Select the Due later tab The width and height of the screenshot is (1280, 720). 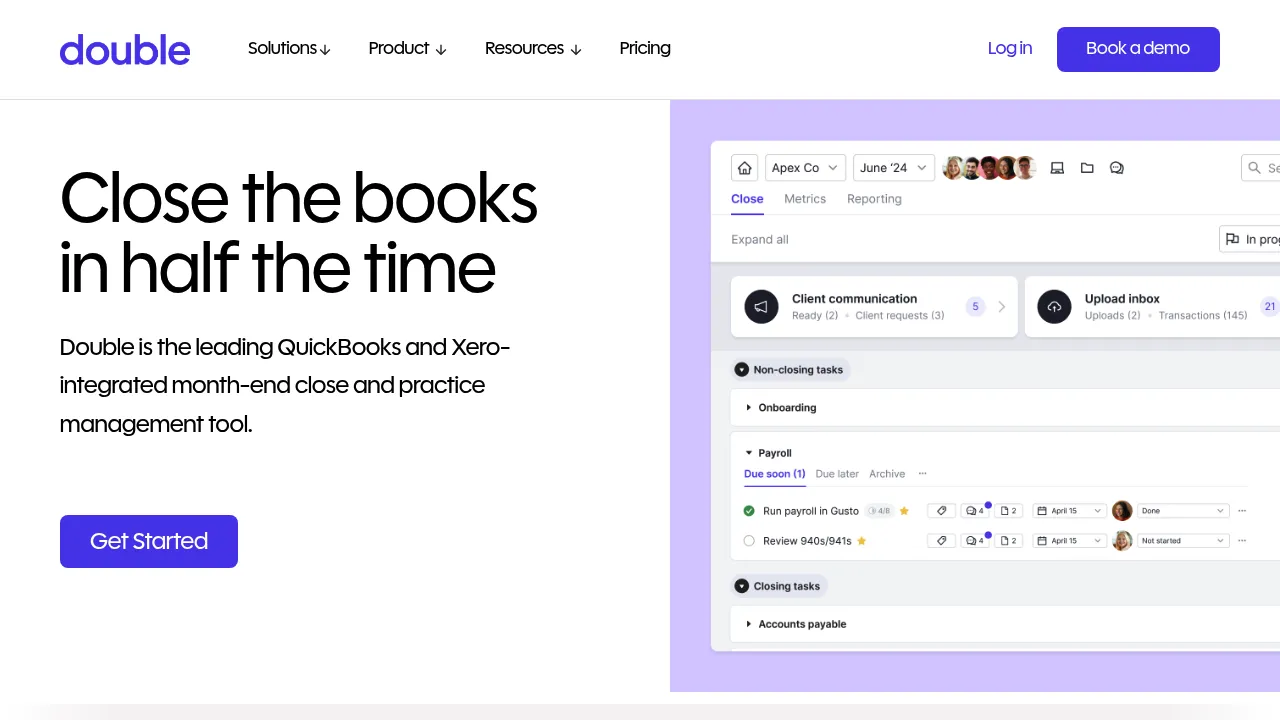coord(837,474)
